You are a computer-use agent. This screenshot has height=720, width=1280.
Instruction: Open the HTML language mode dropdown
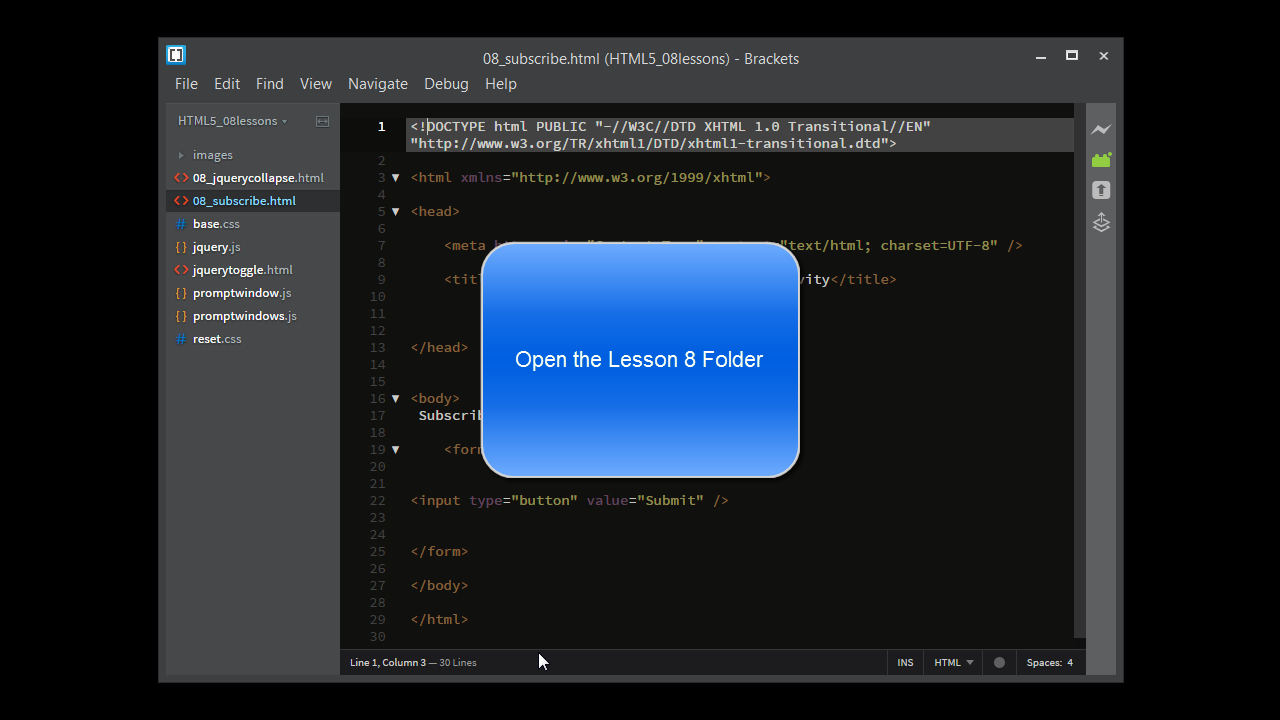click(x=953, y=662)
